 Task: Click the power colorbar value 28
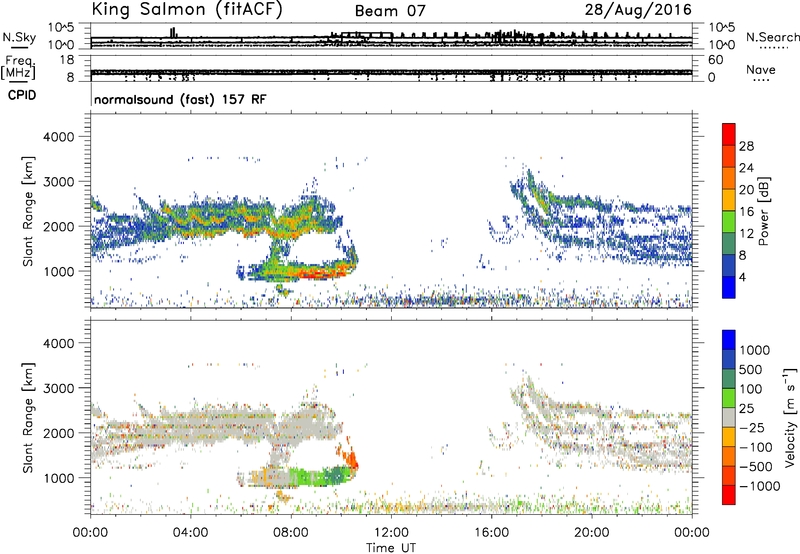coord(746,146)
